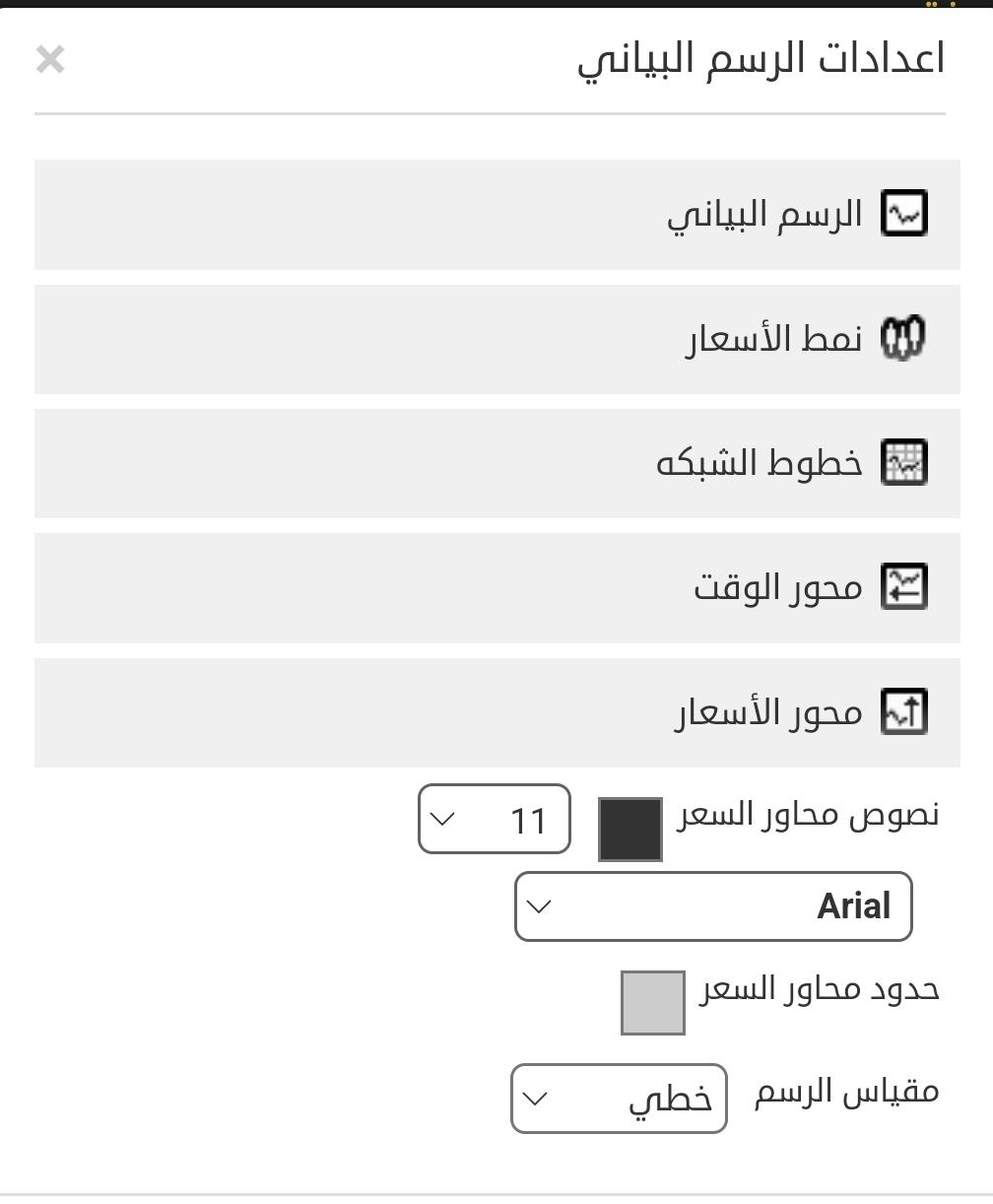Click the candlestick icon beside نمط الأسعار
Screen dimensions: 993x1204
coord(903,339)
